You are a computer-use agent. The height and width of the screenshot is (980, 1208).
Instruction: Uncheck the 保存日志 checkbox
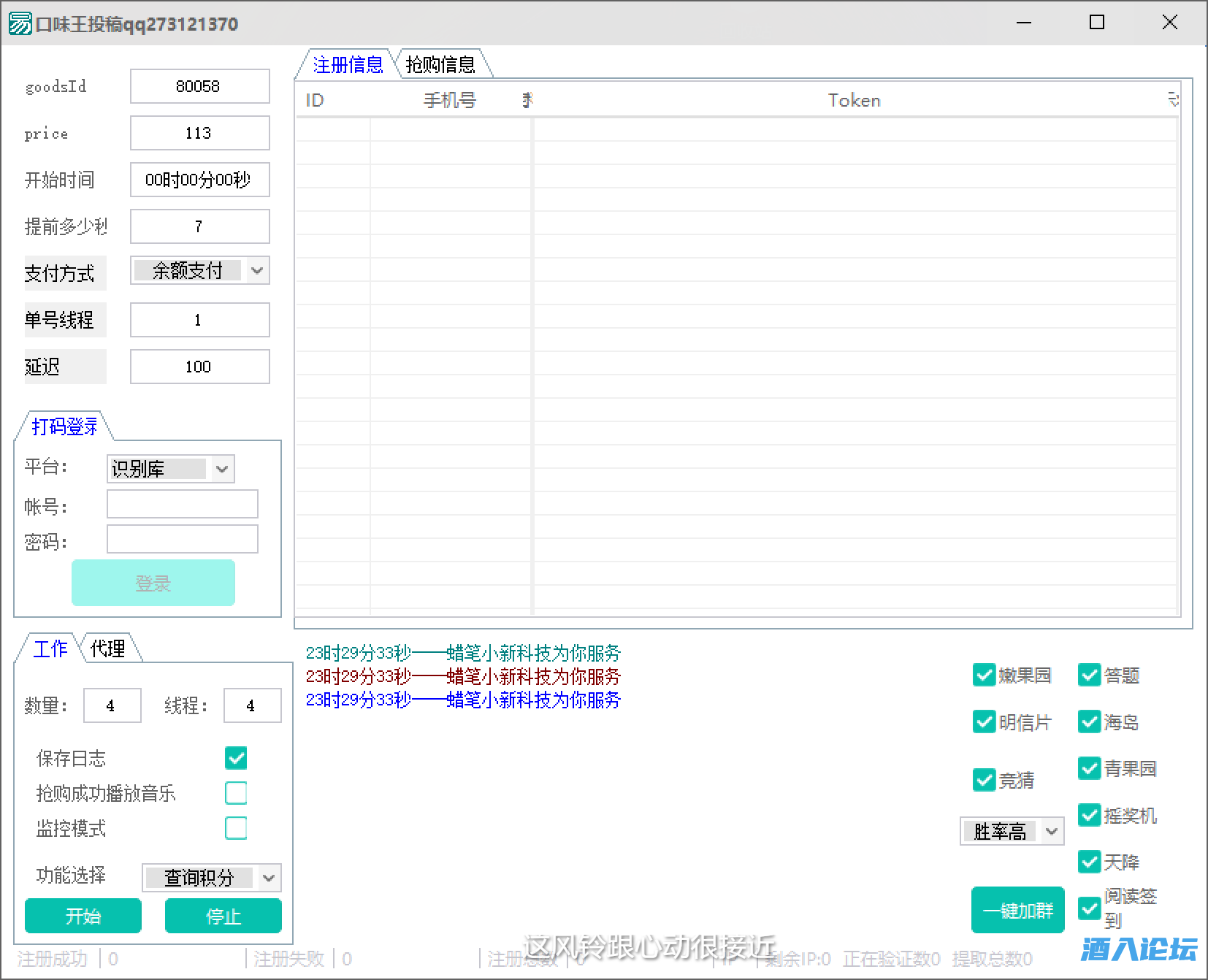[x=236, y=758]
